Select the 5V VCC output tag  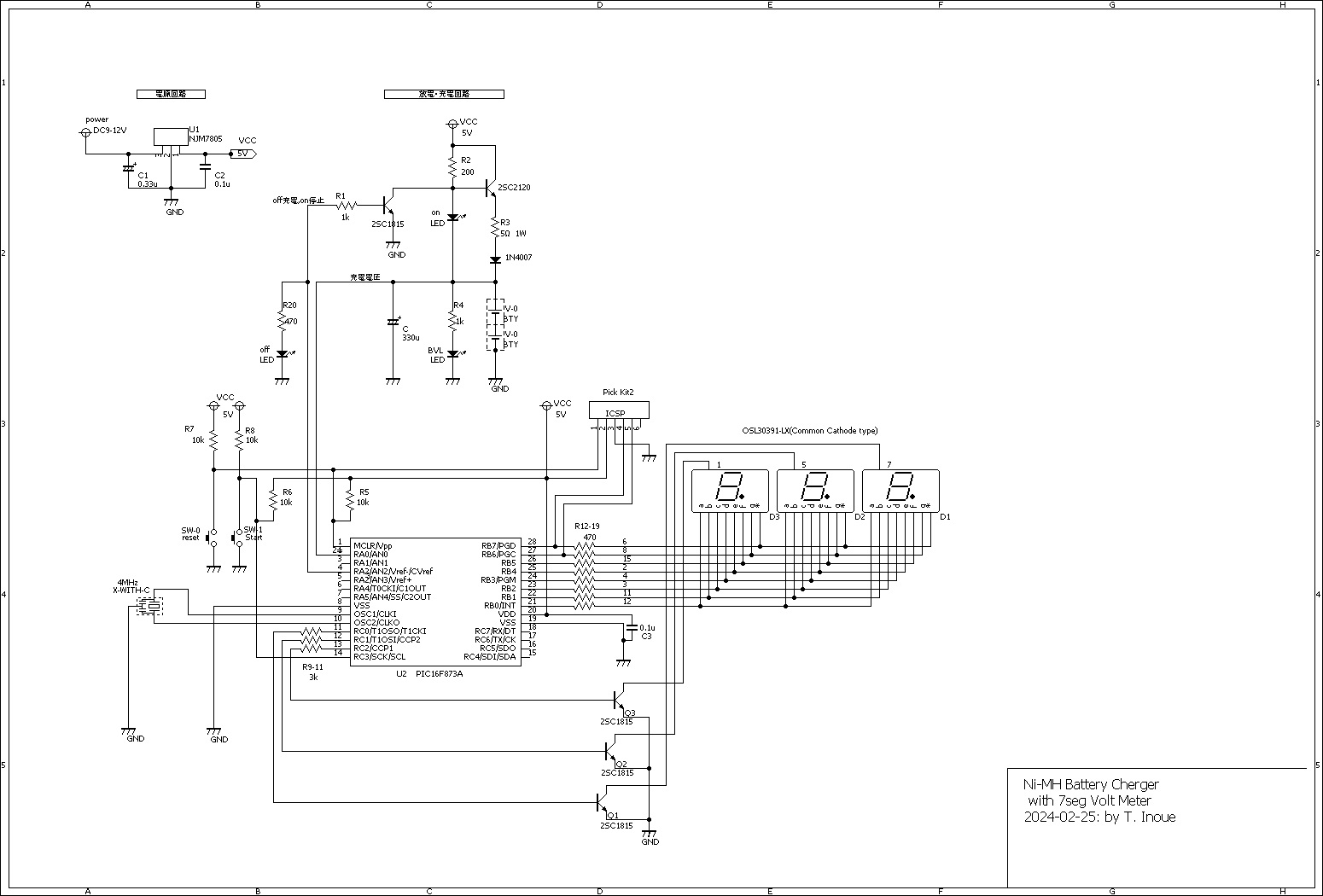[x=243, y=154]
